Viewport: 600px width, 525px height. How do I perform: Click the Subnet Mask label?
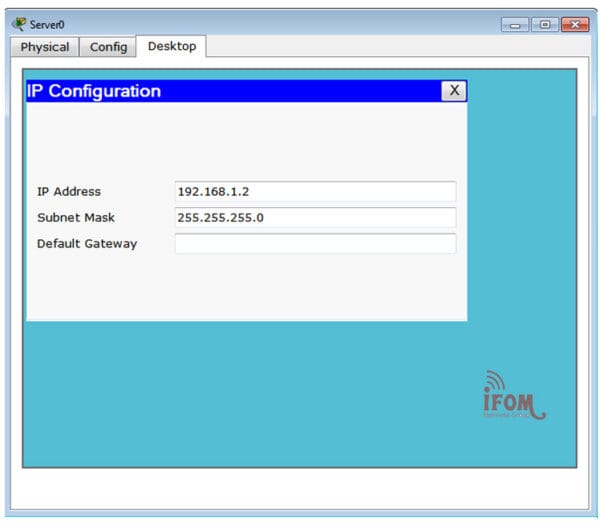(x=76, y=218)
